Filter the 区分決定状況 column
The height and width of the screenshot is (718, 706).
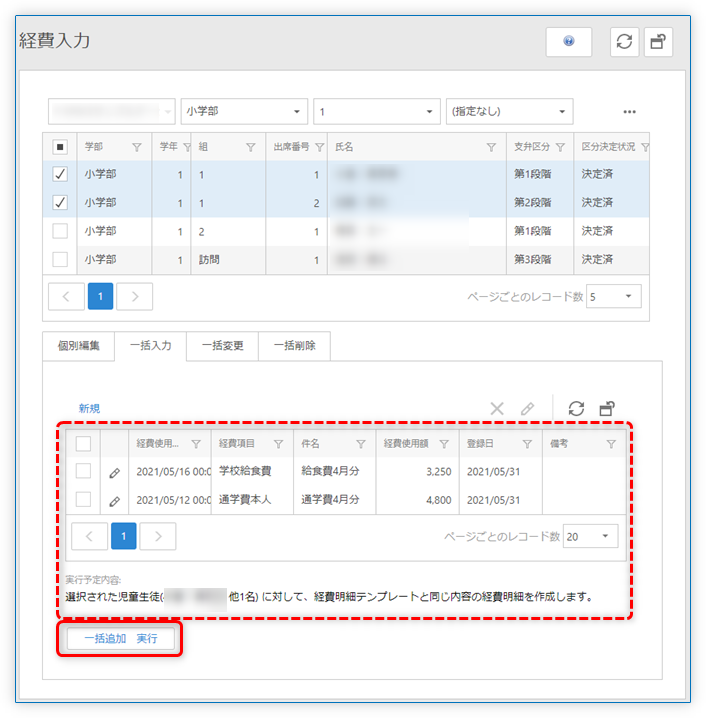coord(645,147)
